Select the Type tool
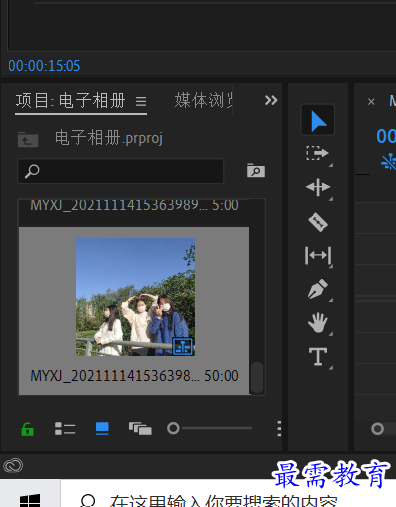Screen dimensions: 396x507 [318, 357]
